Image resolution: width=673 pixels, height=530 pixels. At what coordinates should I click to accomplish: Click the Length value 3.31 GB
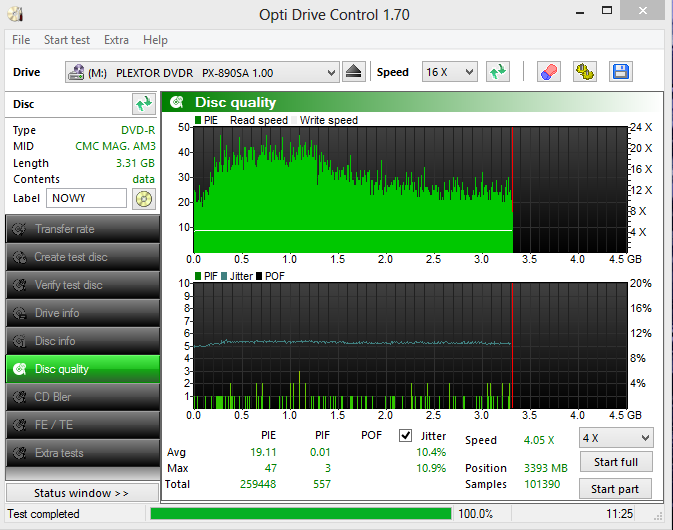pyautogui.click(x=135, y=163)
